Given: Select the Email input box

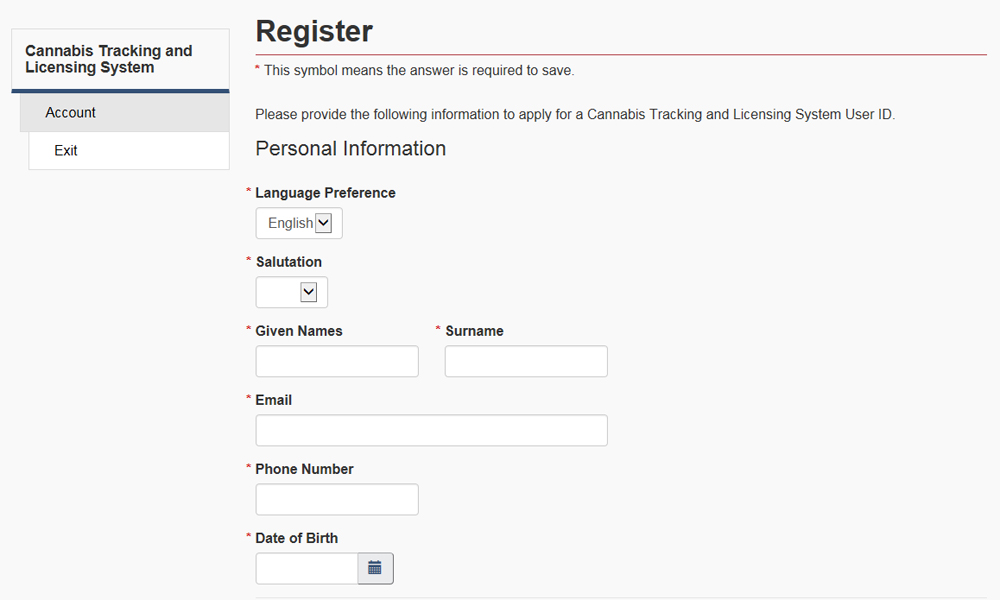Looking at the screenshot, I should pos(431,430).
